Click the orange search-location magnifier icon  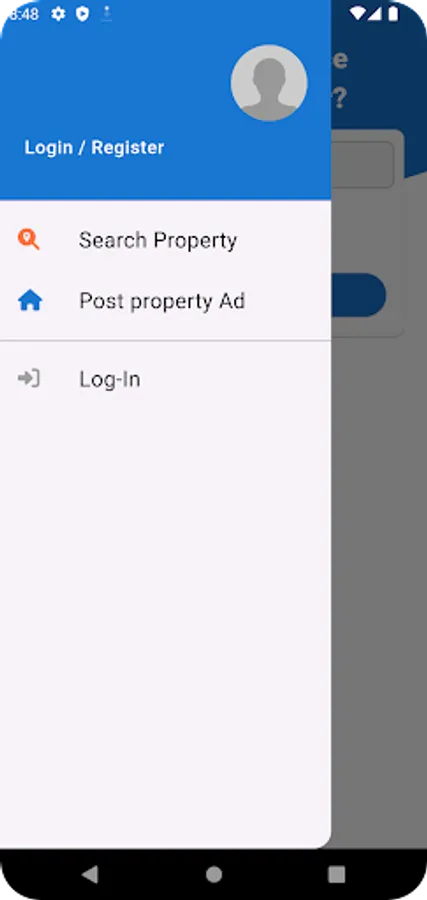coord(29,239)
